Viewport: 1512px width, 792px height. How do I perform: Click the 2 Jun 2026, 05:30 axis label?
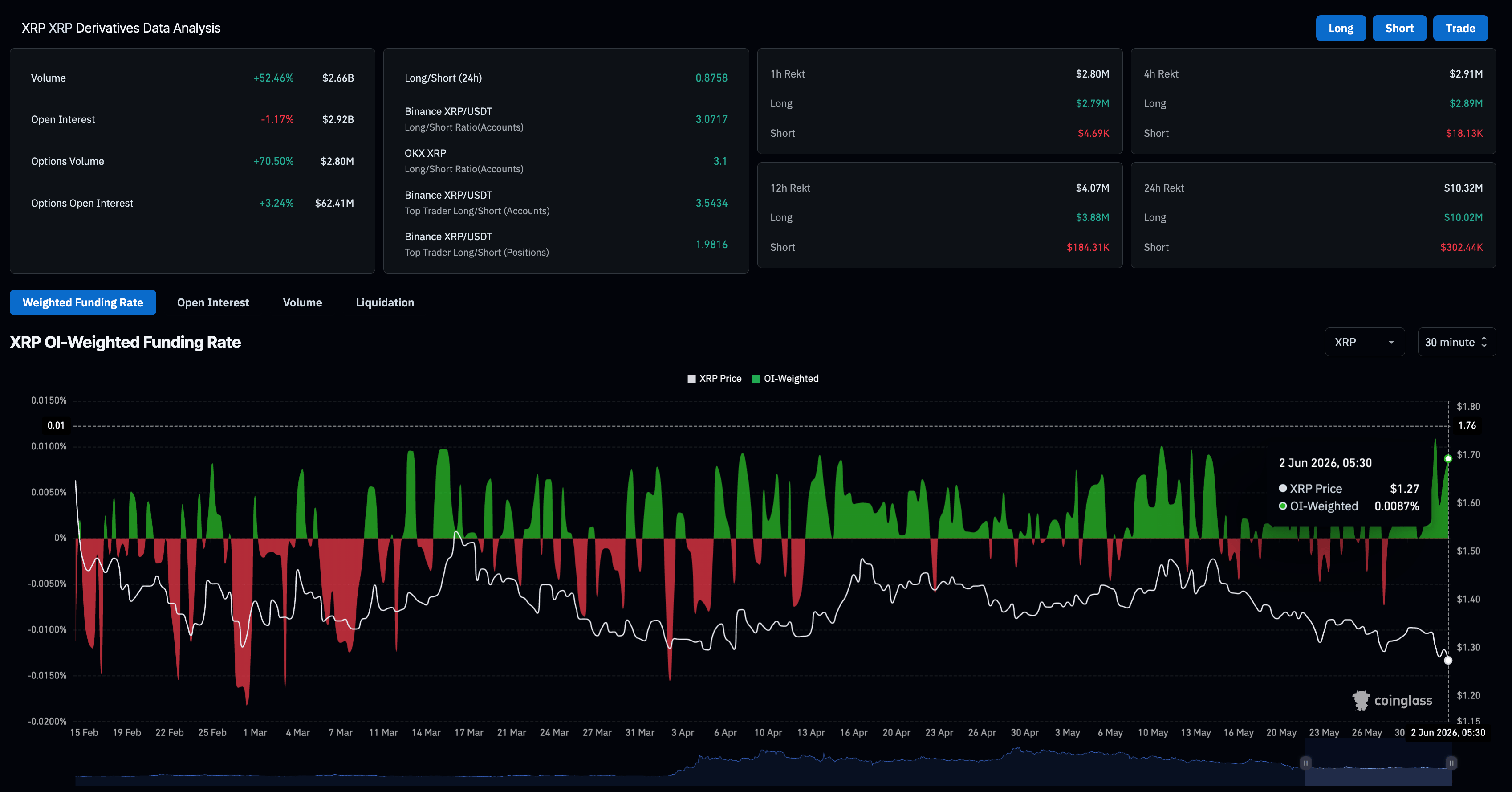pos(1448,733)
